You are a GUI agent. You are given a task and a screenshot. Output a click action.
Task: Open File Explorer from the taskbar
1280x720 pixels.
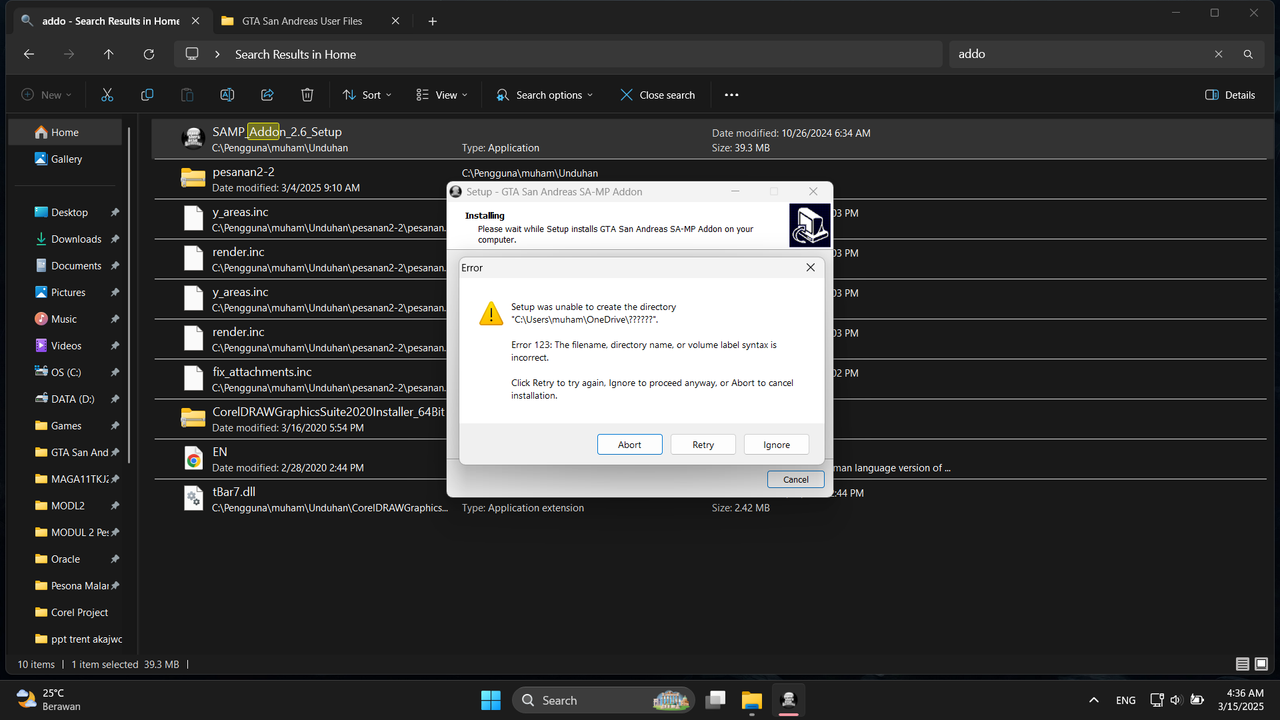click(752, 700)
